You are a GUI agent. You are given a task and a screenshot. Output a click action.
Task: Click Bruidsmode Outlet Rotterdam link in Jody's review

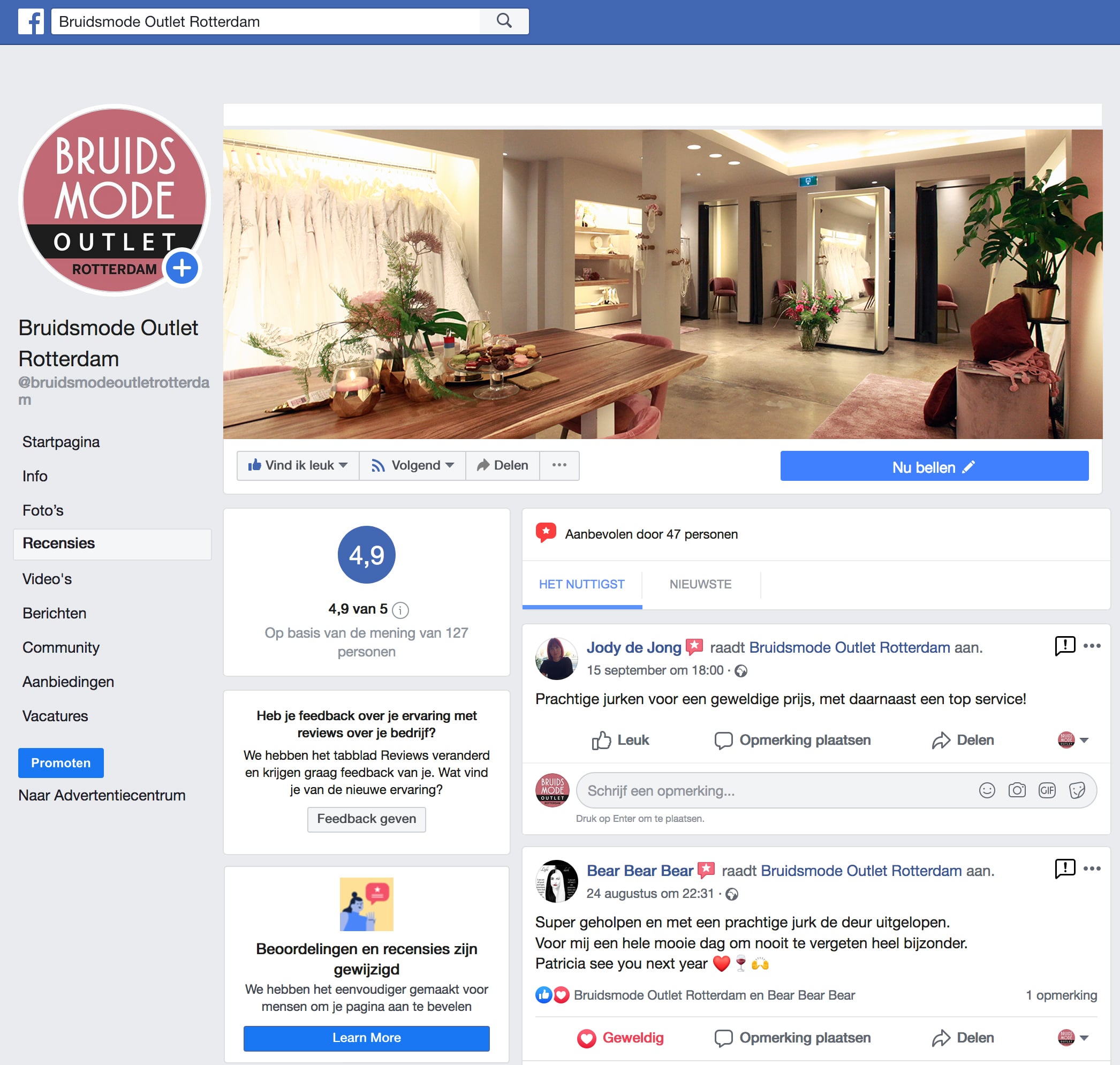[x=849, y=647]
